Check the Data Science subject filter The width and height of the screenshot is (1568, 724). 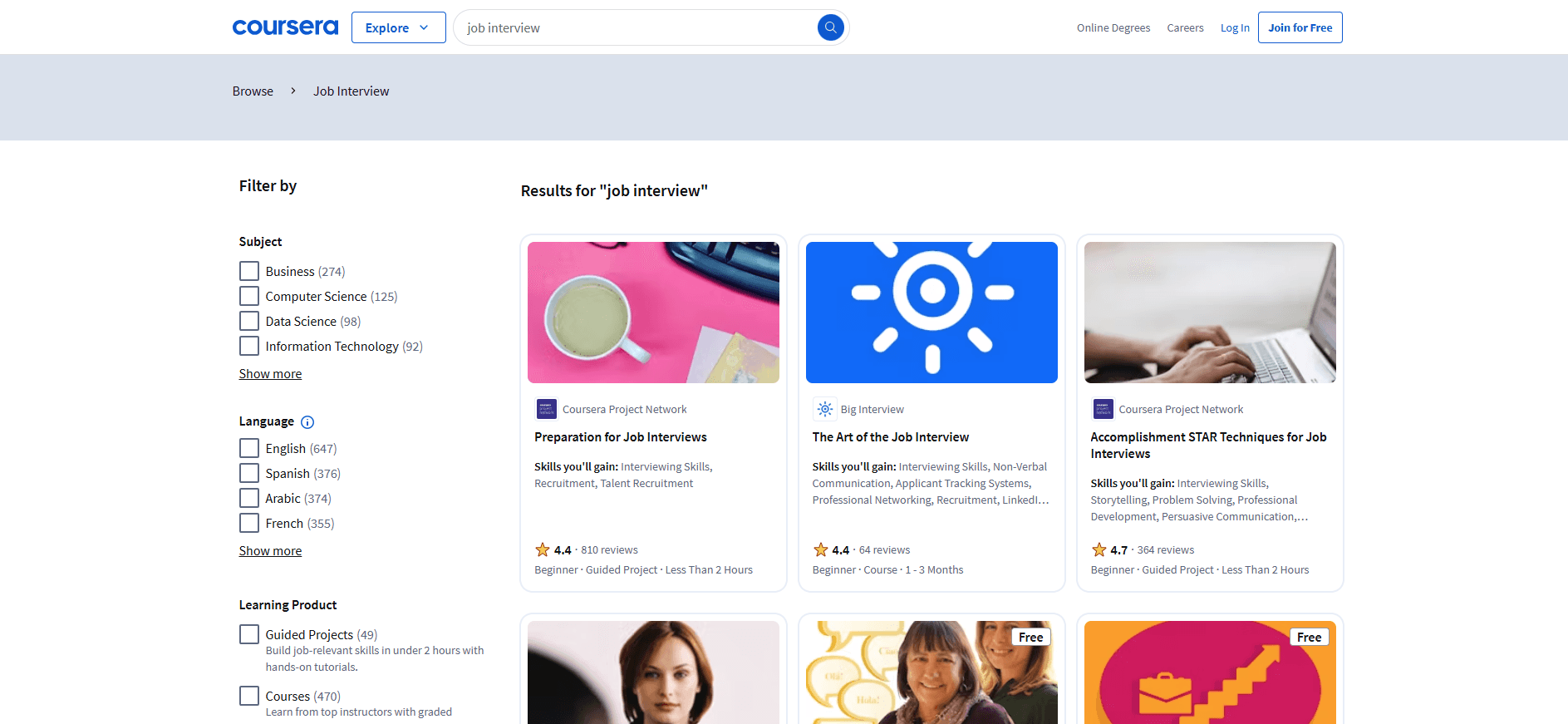point(249,322)
